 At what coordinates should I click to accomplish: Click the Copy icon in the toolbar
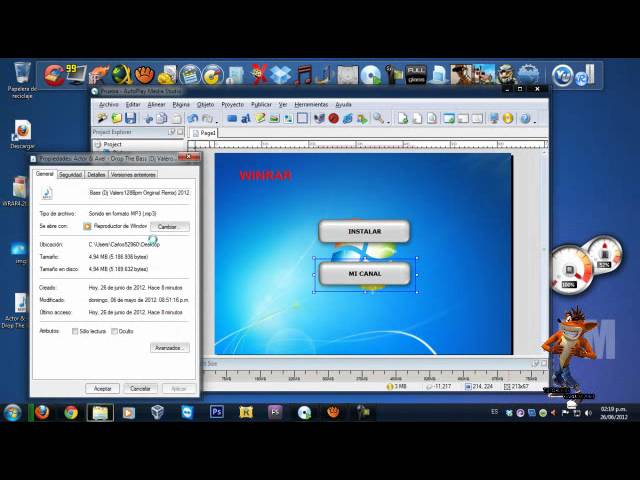162,118
